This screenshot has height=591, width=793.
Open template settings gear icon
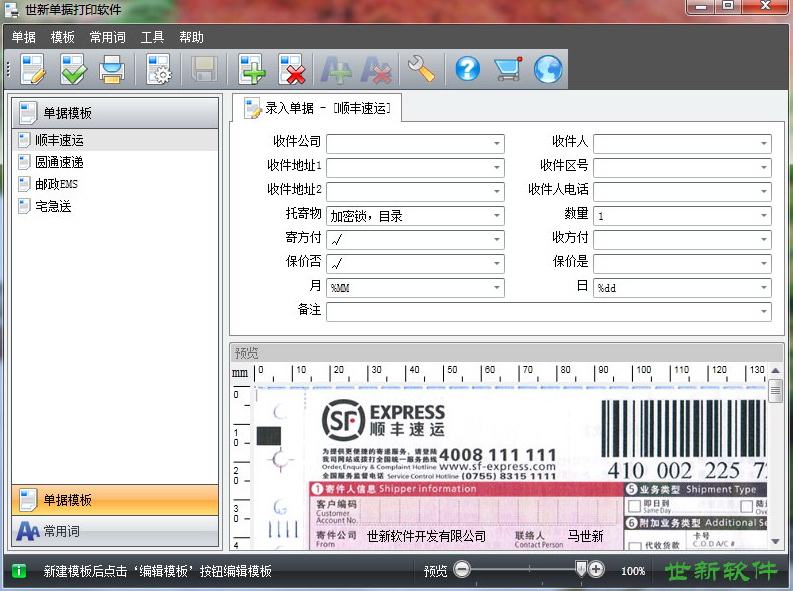tap(159, 69)
